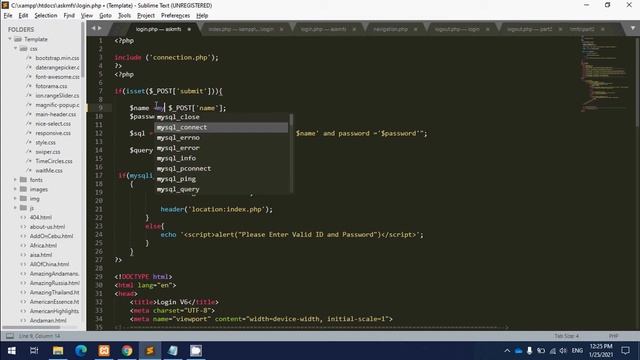
Task: Select mysql_error from autocomplete list
Action: (x=222, y=148)
